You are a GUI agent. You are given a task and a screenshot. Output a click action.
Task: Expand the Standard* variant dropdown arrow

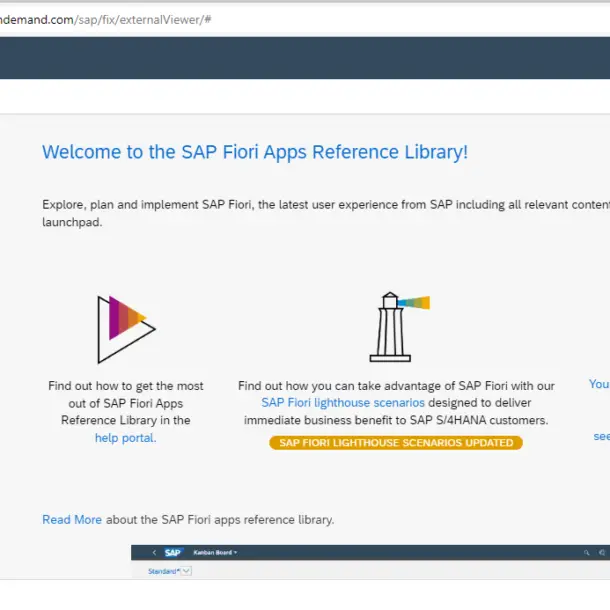click(186, 571)
